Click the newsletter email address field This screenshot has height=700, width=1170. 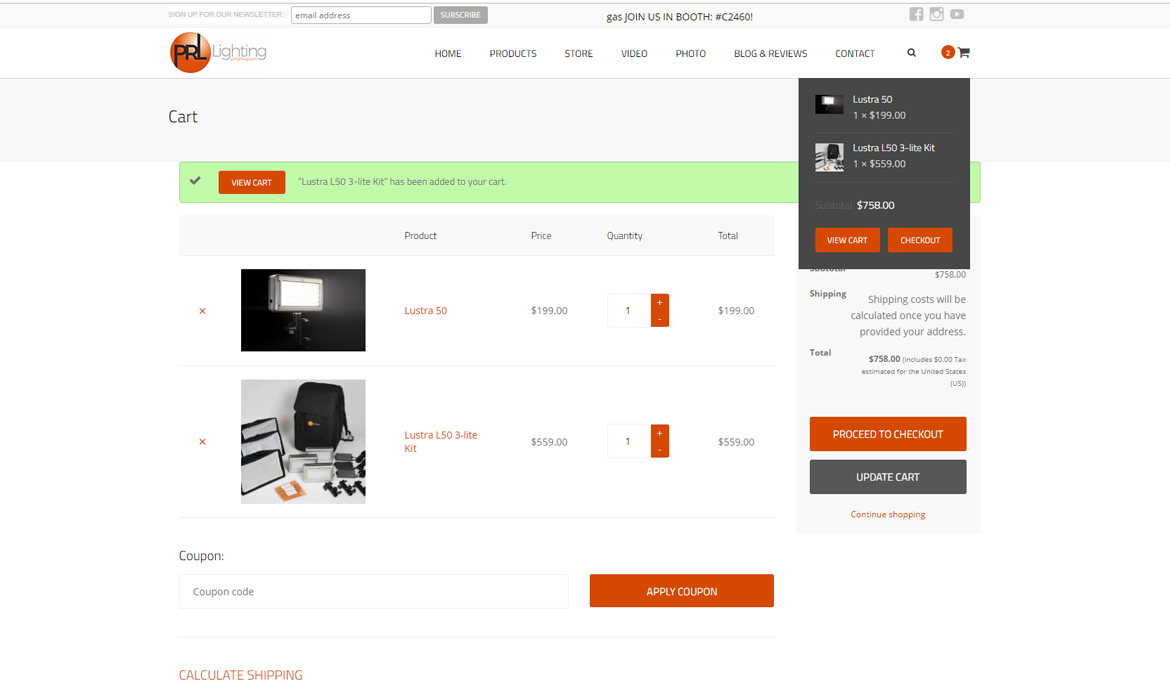361,15
